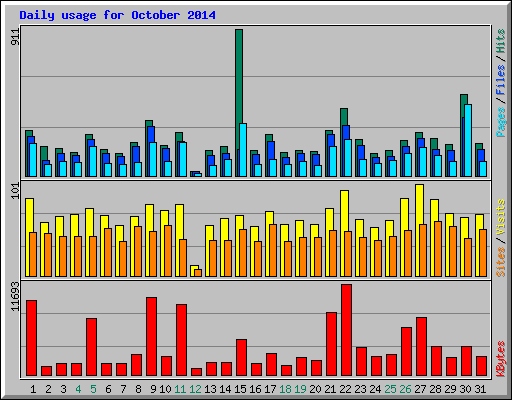Click the orange sites bar for day 28
Image resolution: width=512 pixels, height=400 pixels.
[x=438, y=249]
